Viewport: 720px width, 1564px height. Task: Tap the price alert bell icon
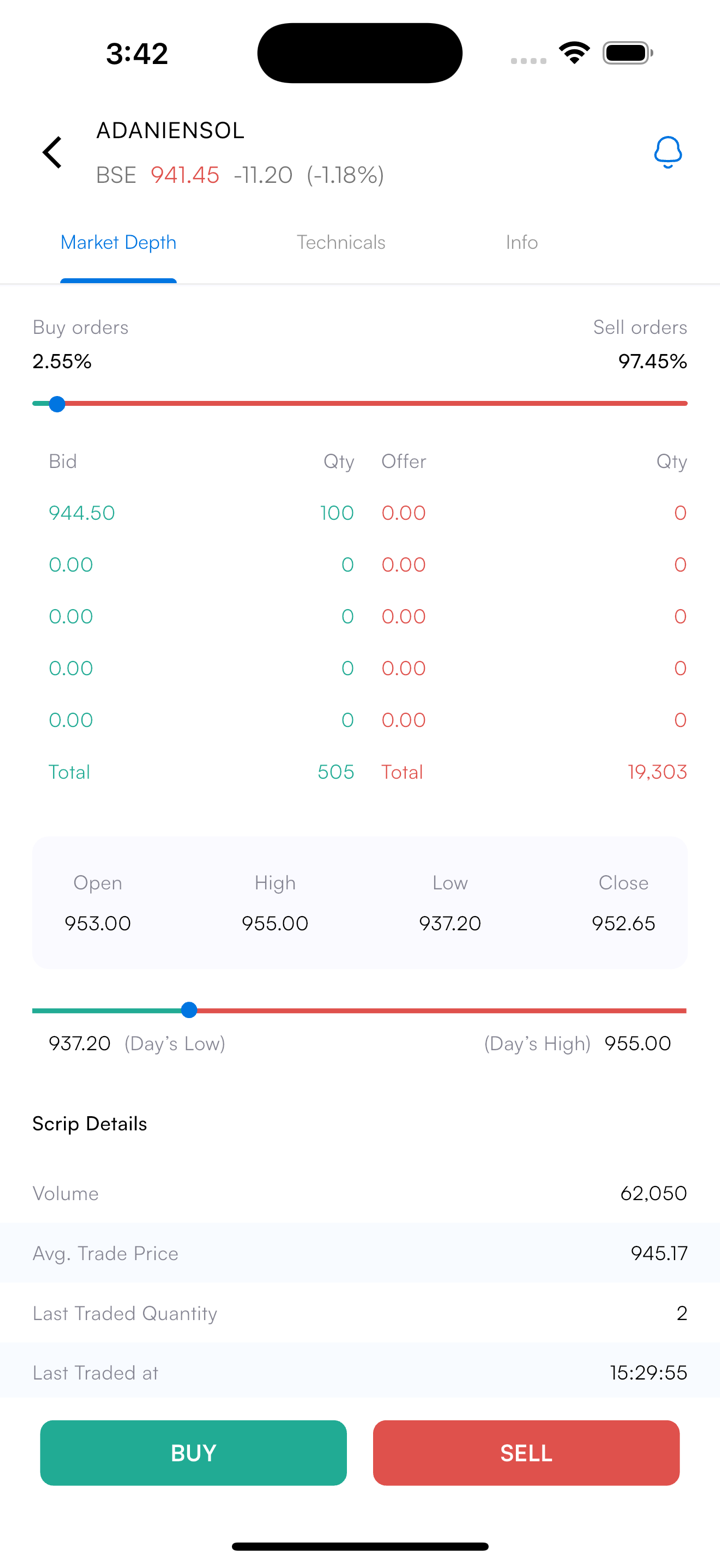point(667,153)
